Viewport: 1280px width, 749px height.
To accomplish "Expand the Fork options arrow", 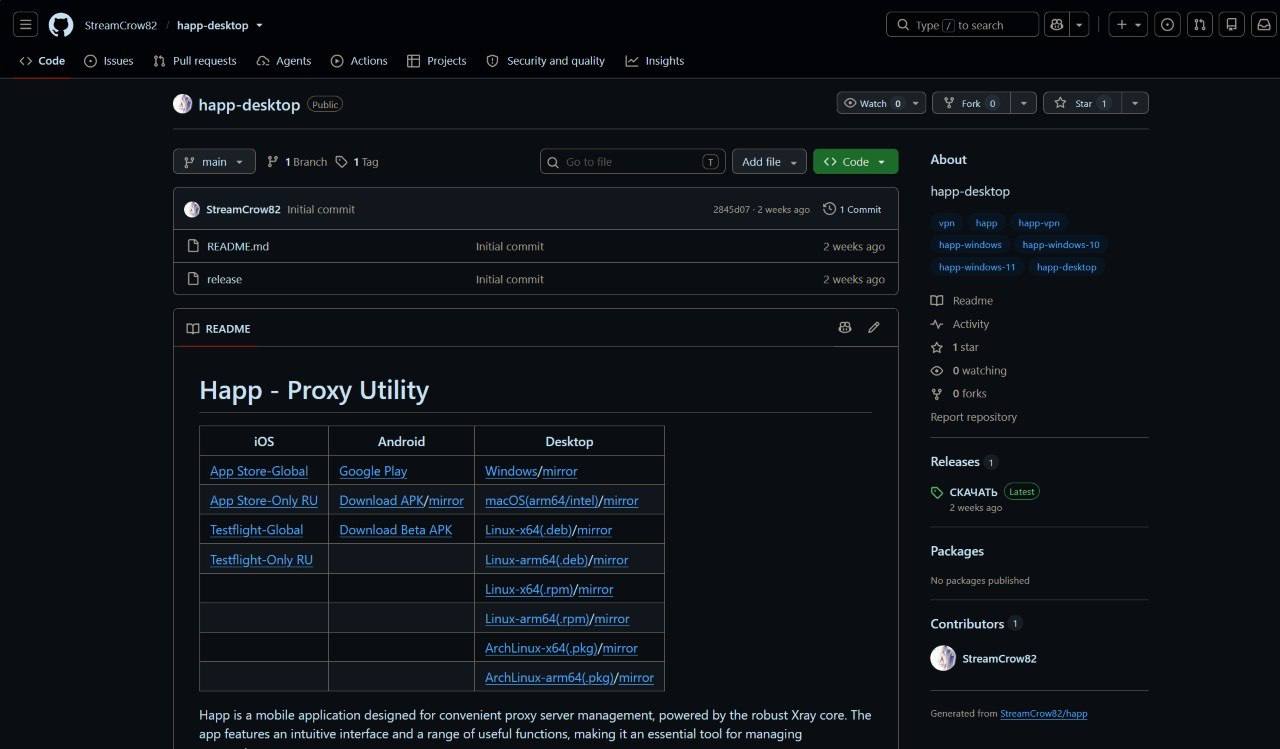I will [x=1023, y=103].
